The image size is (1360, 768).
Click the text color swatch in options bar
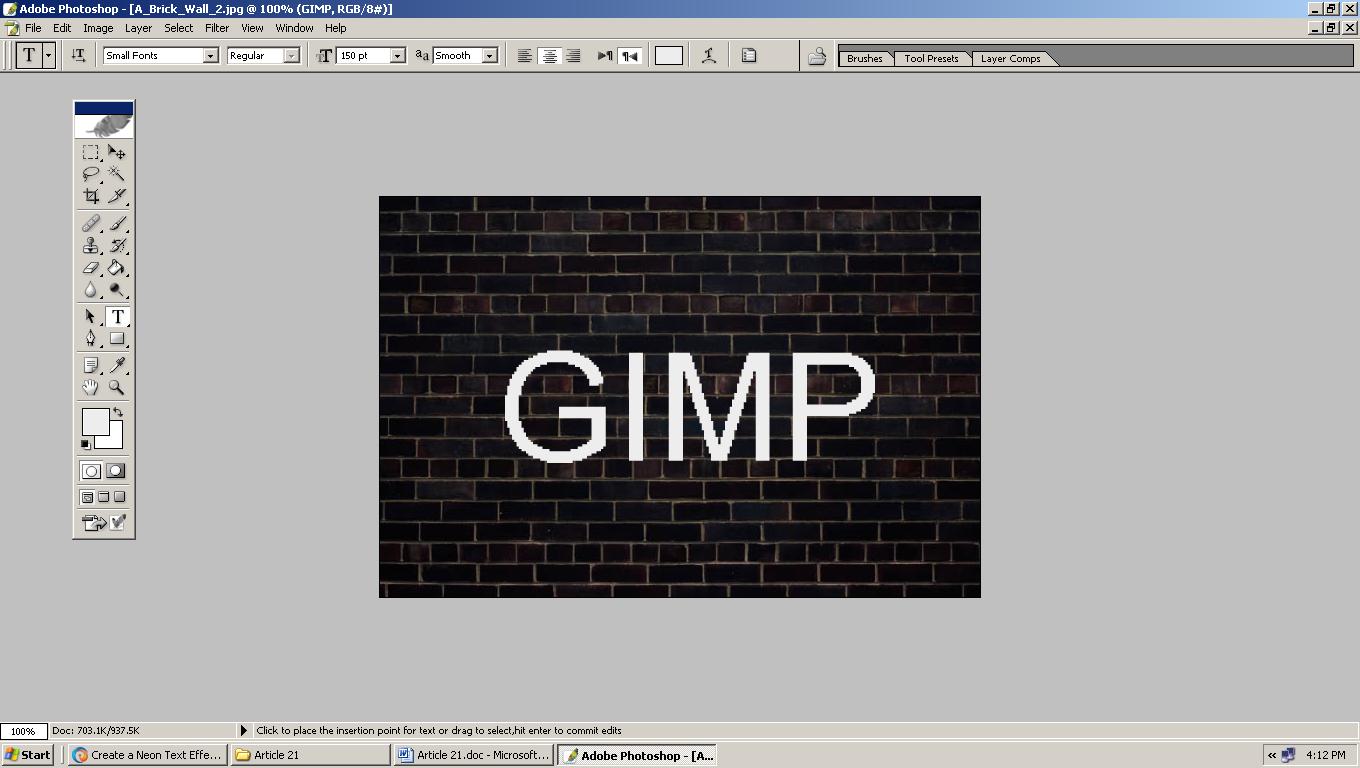pyautogui.click(x=669, y=56)
